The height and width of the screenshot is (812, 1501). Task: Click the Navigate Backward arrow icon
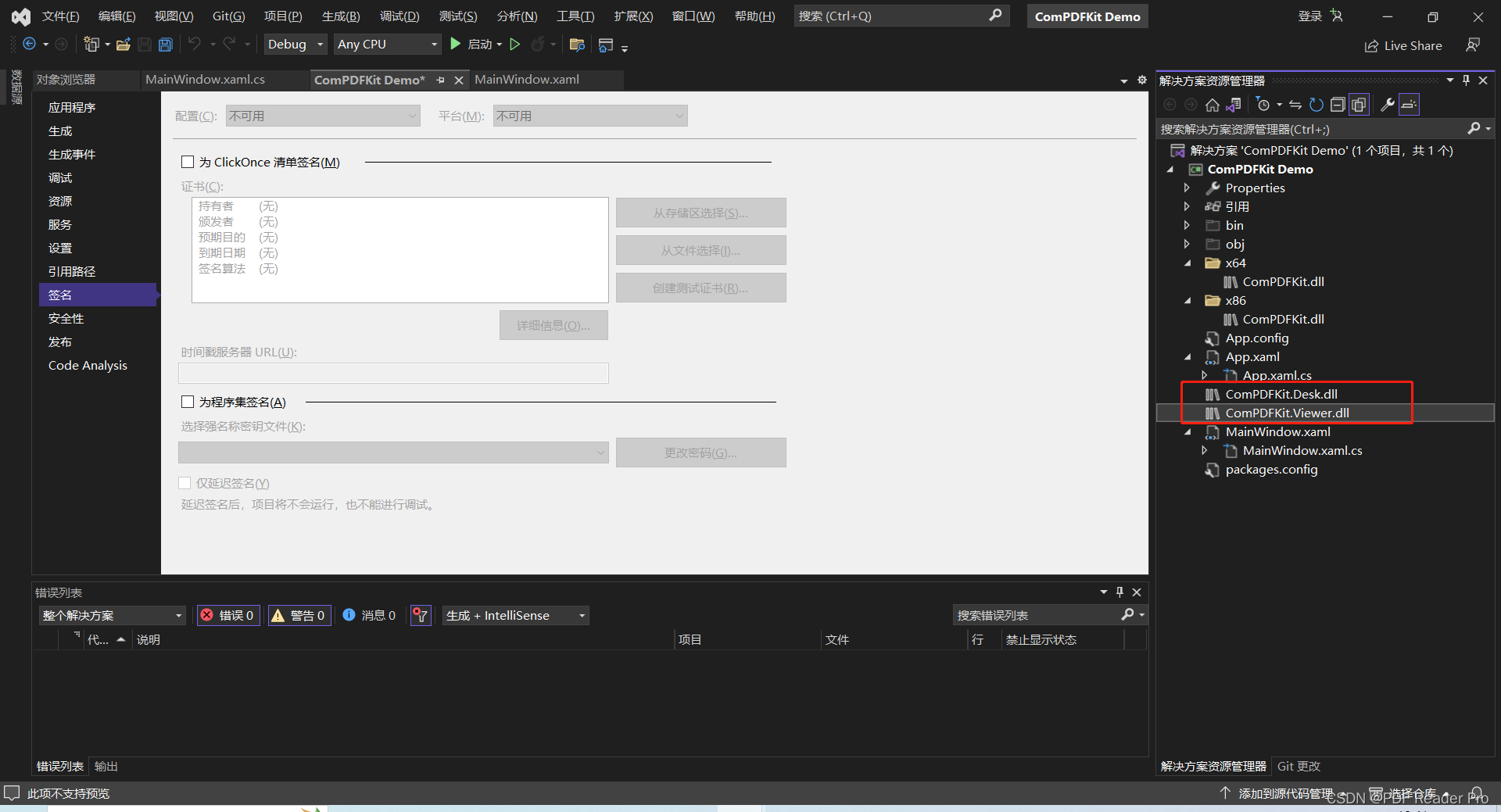tap(30, 45)
